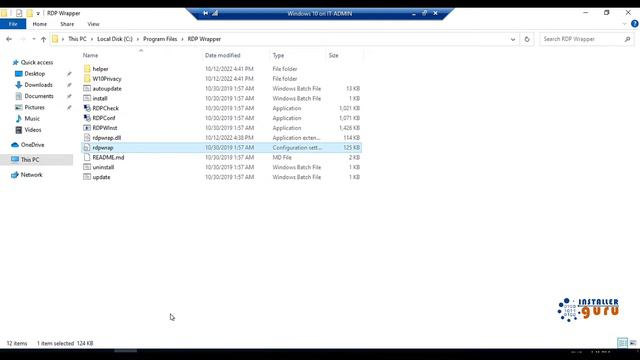Image resolution: width=640 pixels, height=360 pixels.
Task: Select the rdpwrap.dll file icon
Action: tap(87, 138)
